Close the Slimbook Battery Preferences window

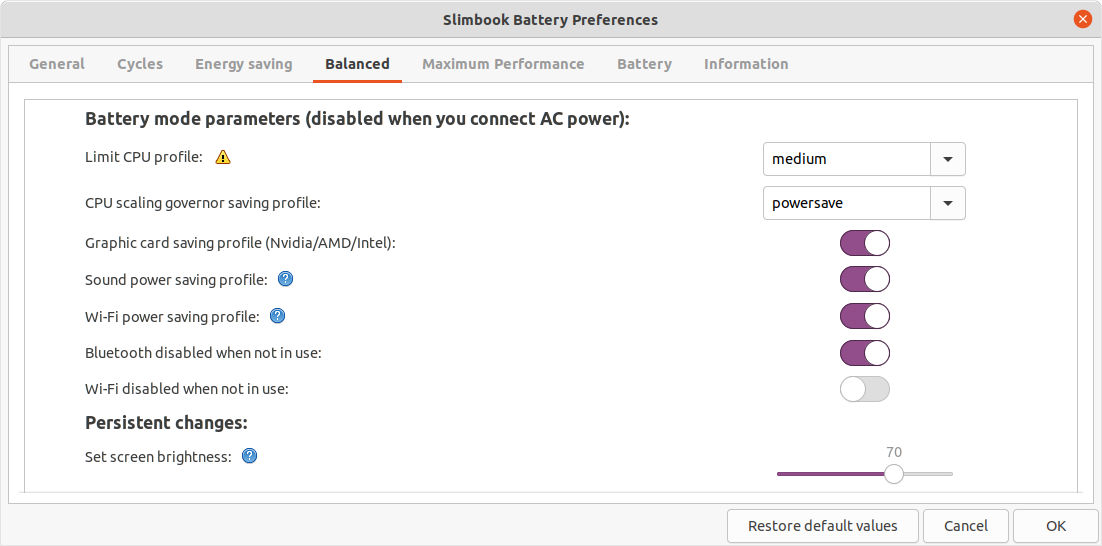coord(1082,19)
